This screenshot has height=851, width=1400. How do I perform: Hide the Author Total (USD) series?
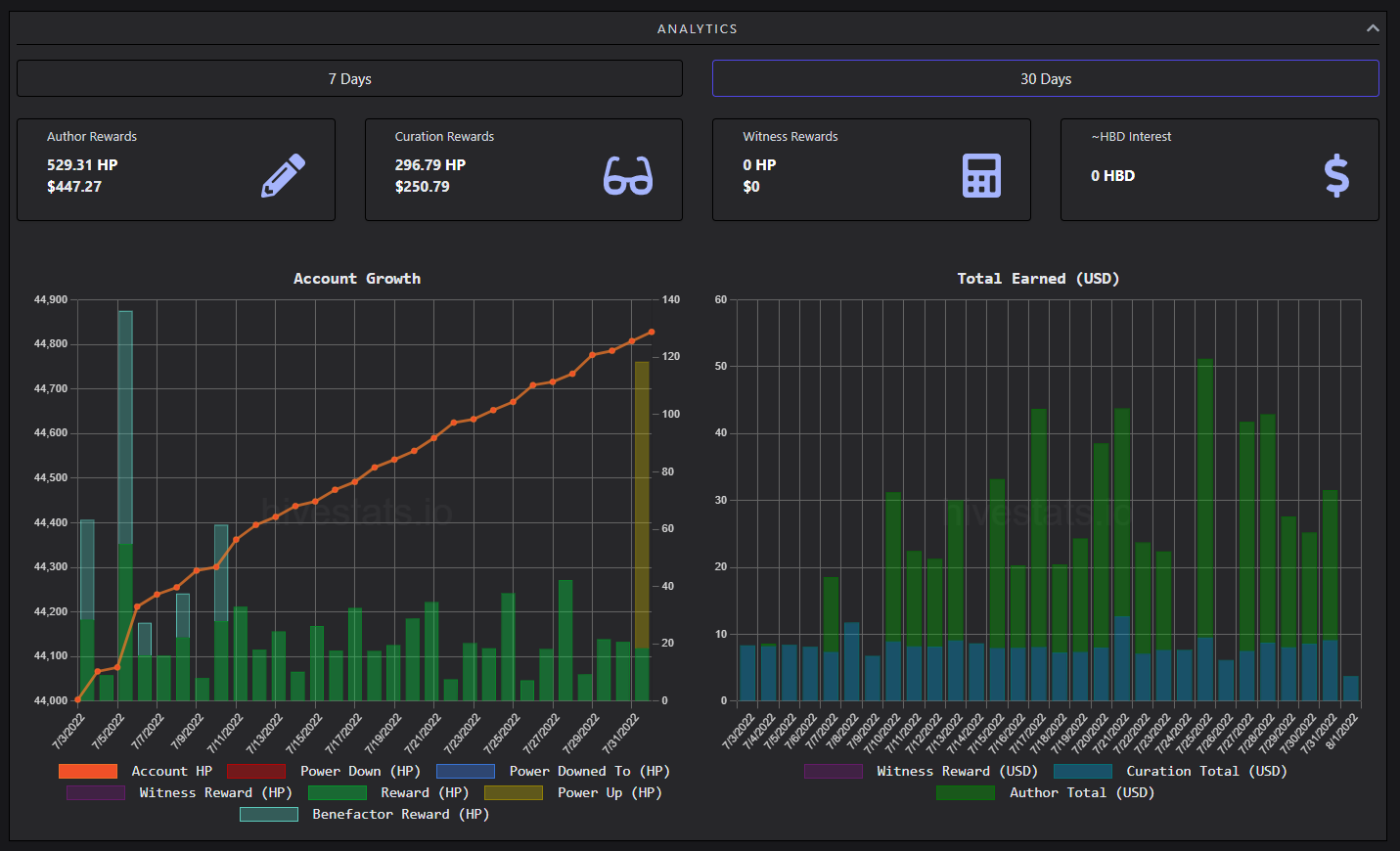click(1046, 792)
